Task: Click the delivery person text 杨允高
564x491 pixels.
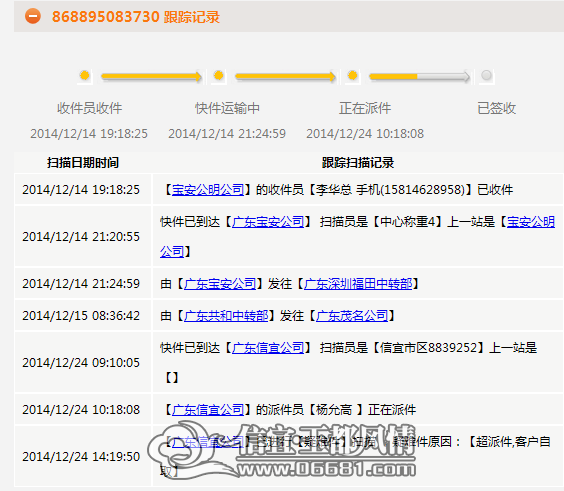Action: point(334,409)
